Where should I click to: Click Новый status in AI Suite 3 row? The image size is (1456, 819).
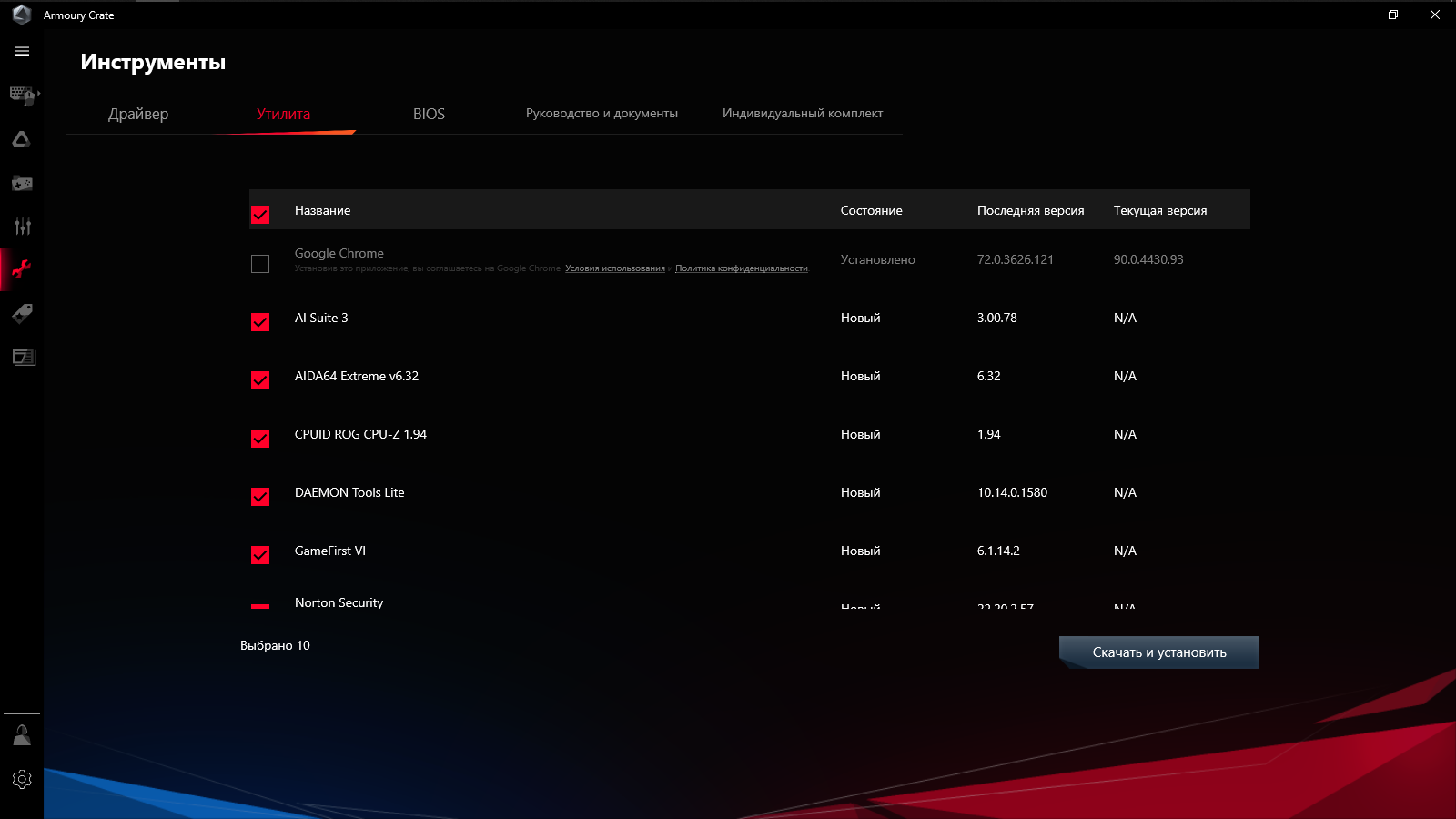860,318
